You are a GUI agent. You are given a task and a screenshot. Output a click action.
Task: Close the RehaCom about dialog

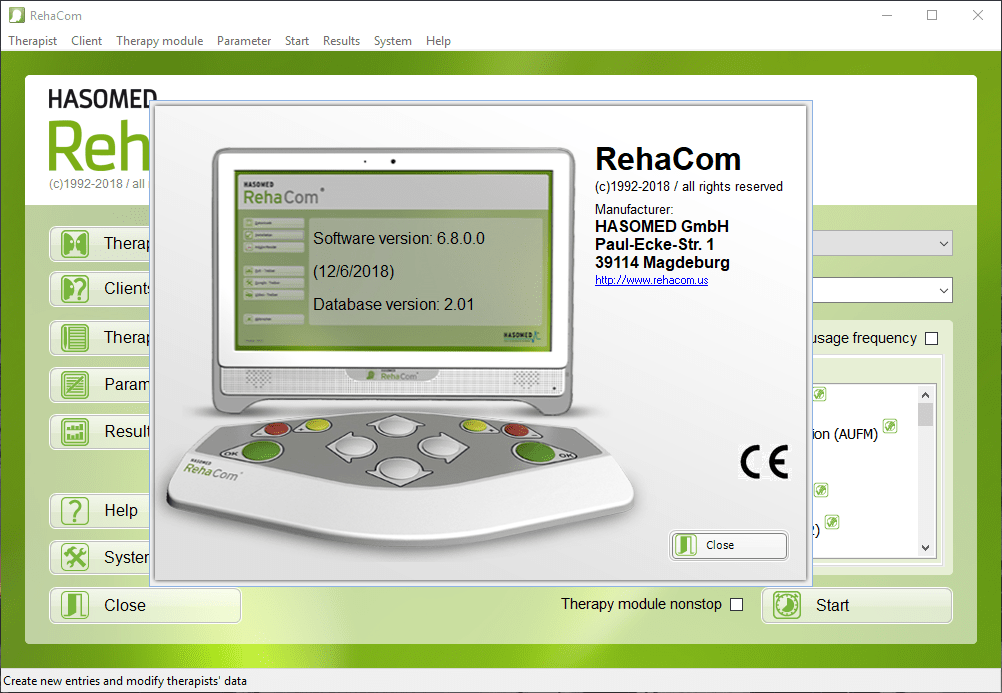pyautogui.click(x=728, y=545)
